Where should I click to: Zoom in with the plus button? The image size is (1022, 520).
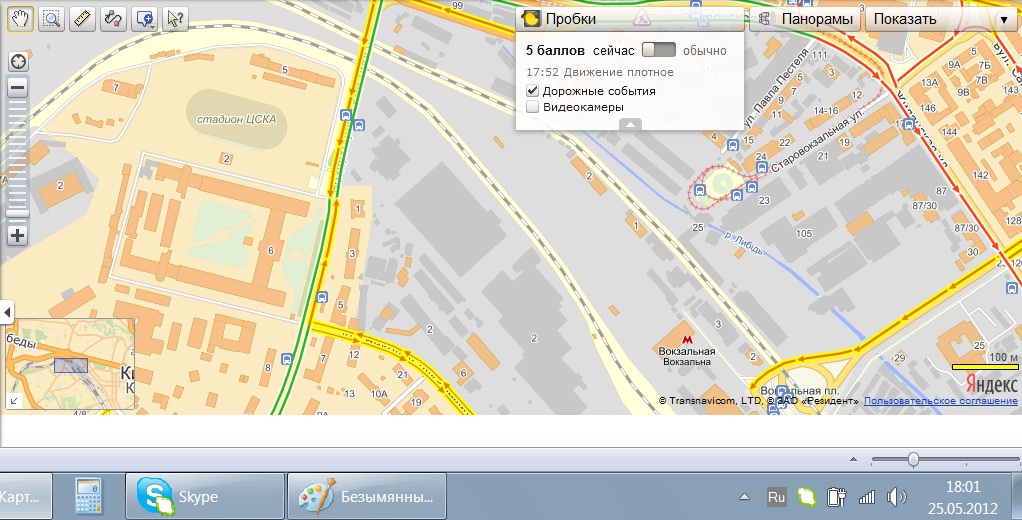18,236
